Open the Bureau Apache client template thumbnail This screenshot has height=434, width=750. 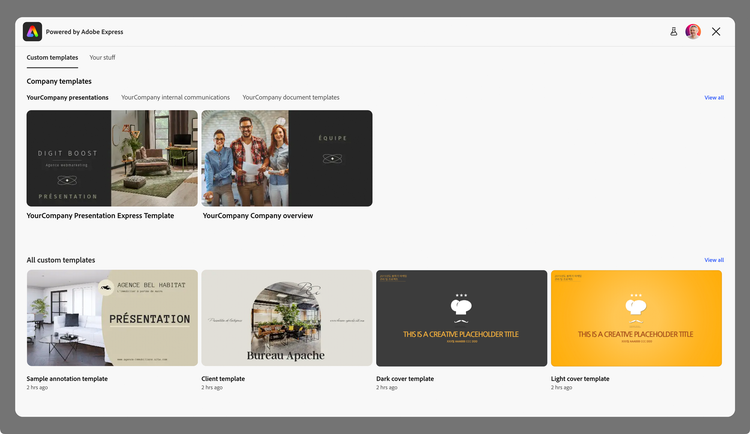287,318
